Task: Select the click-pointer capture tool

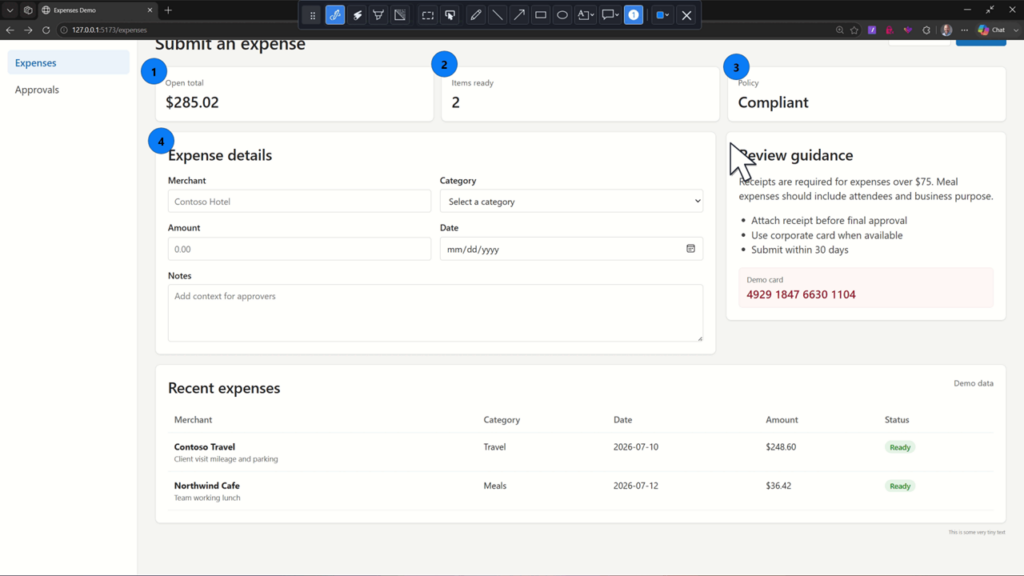Action: coord(450,15)
